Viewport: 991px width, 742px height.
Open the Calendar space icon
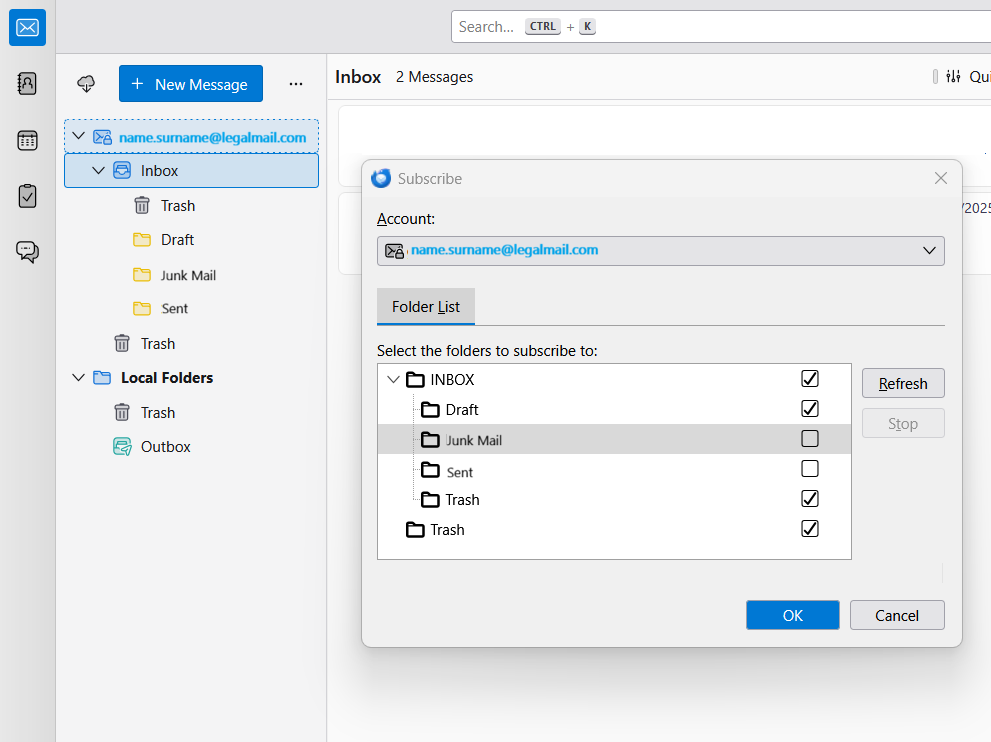pos(27,141)
